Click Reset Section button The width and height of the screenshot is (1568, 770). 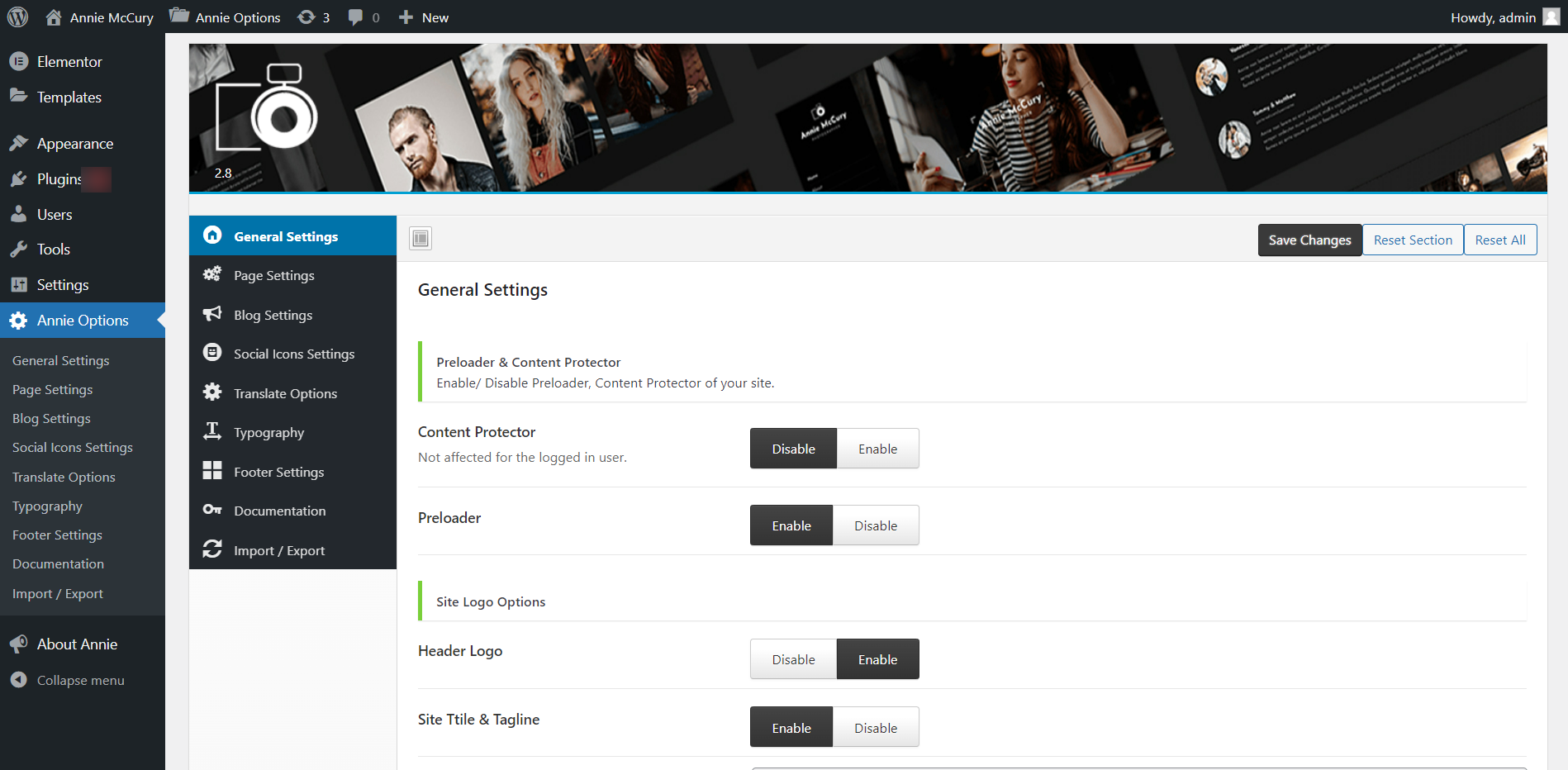(1413, 240)
